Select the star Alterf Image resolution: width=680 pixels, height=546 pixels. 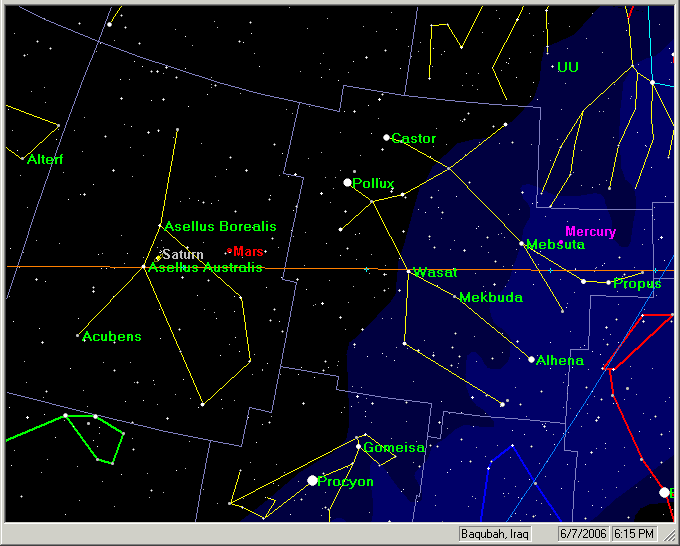click(22, 158)
